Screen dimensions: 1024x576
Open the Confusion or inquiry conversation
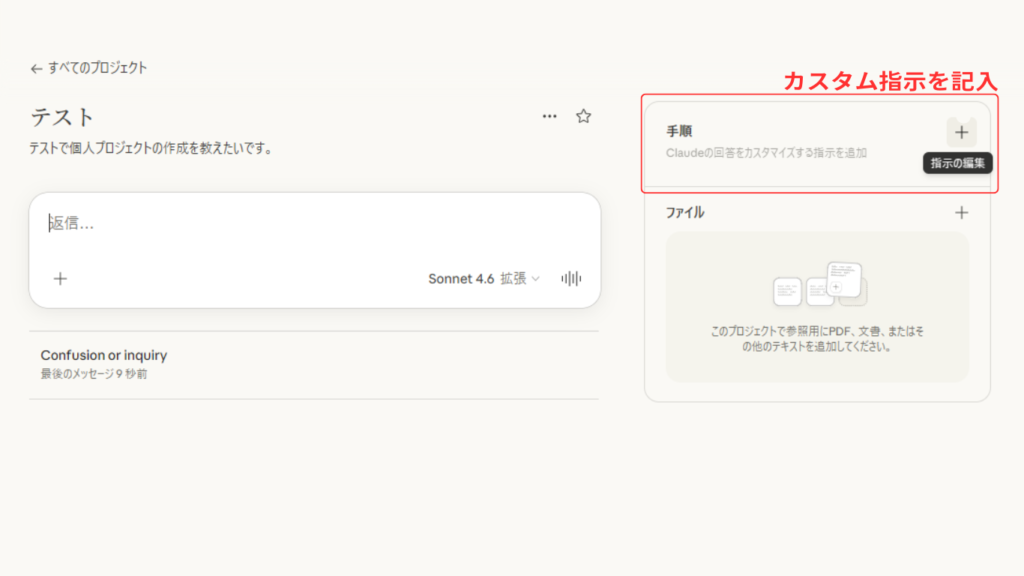(x=104, y=356)
